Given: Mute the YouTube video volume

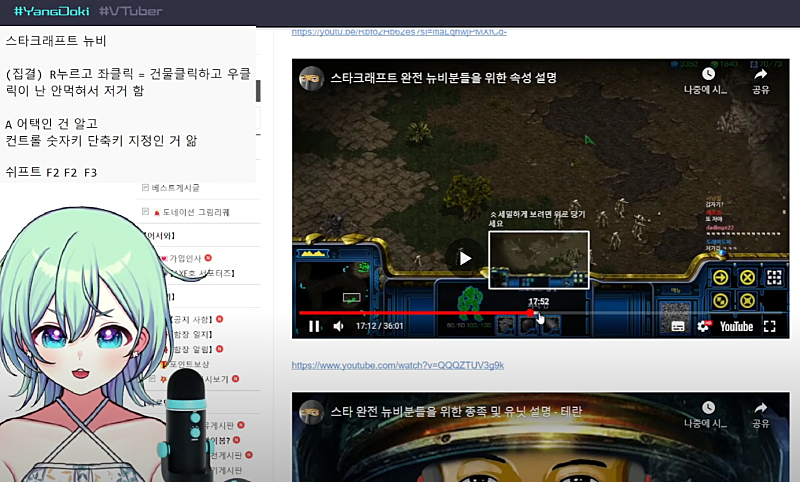Looking at the screenshot, I should pos(338,326).
